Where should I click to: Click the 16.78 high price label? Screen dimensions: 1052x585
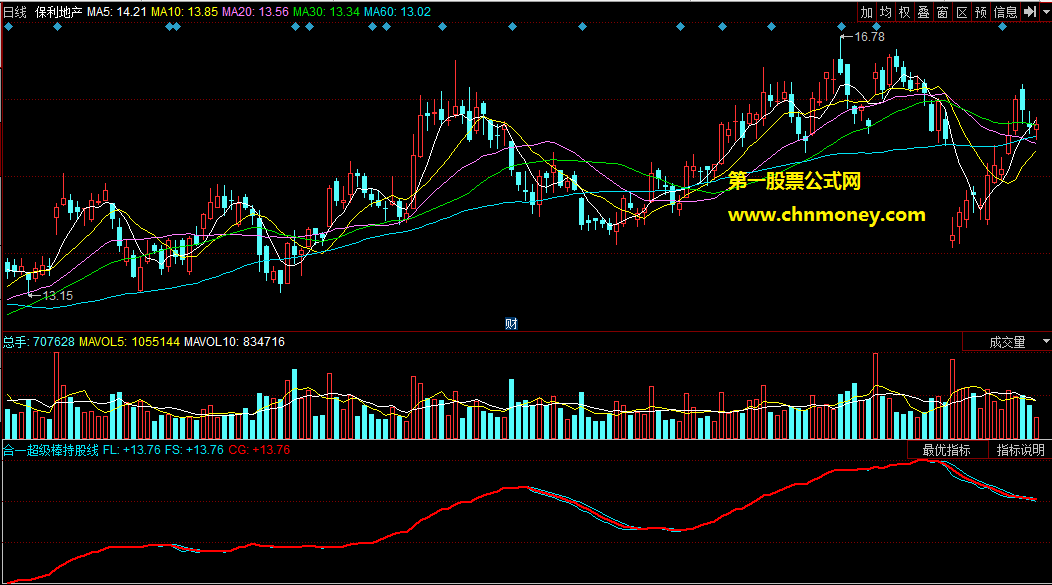click(870, 37)
